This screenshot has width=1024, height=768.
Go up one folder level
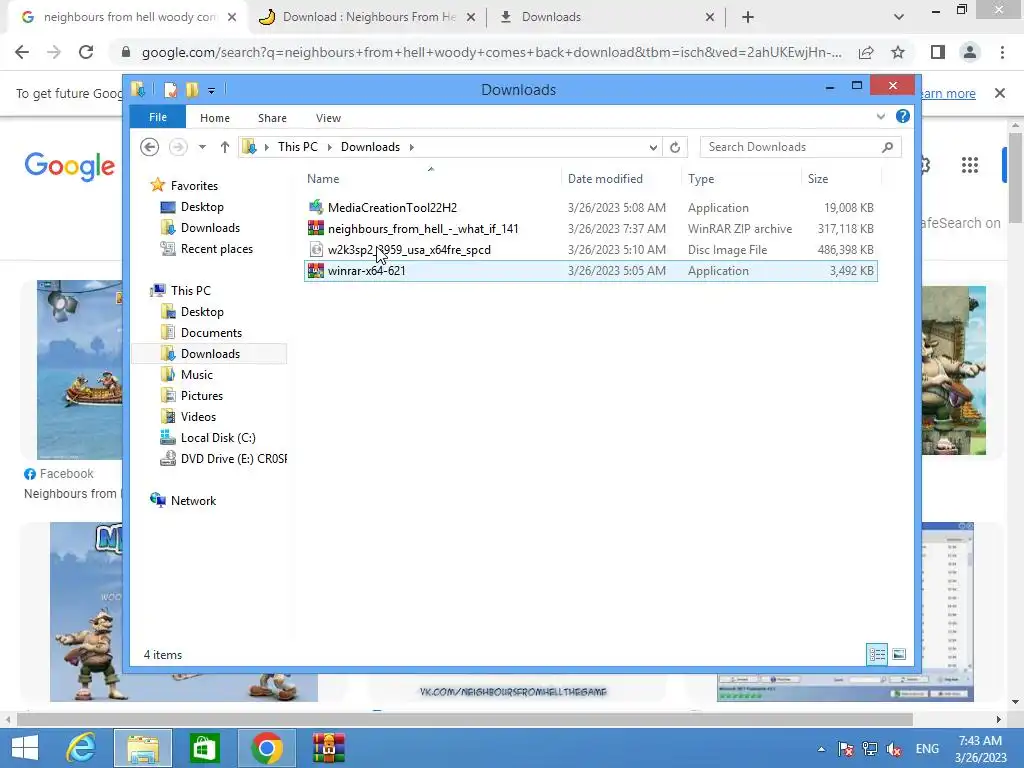pos(225,147)
